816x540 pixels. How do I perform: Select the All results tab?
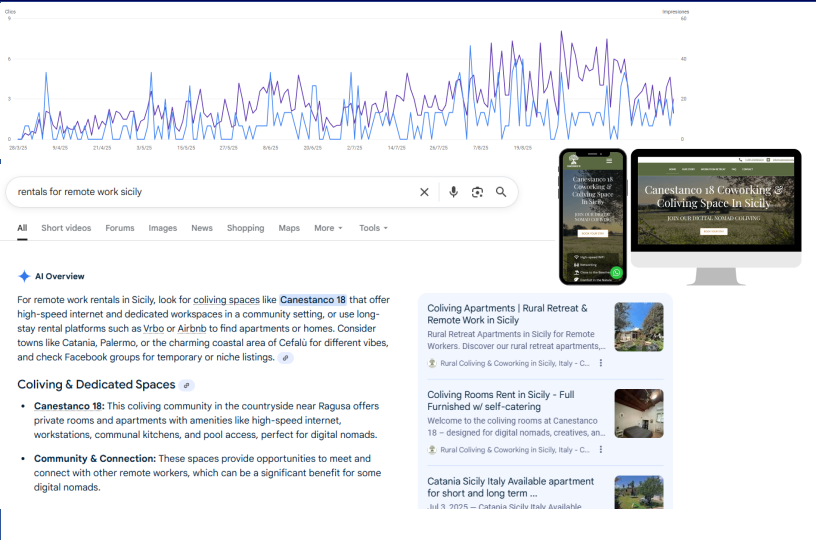coord(22,228)
